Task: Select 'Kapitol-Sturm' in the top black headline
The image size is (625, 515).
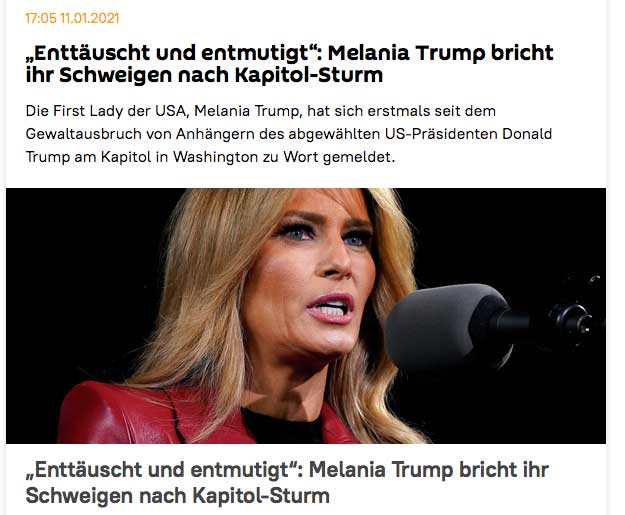Action: coord(309,75)
